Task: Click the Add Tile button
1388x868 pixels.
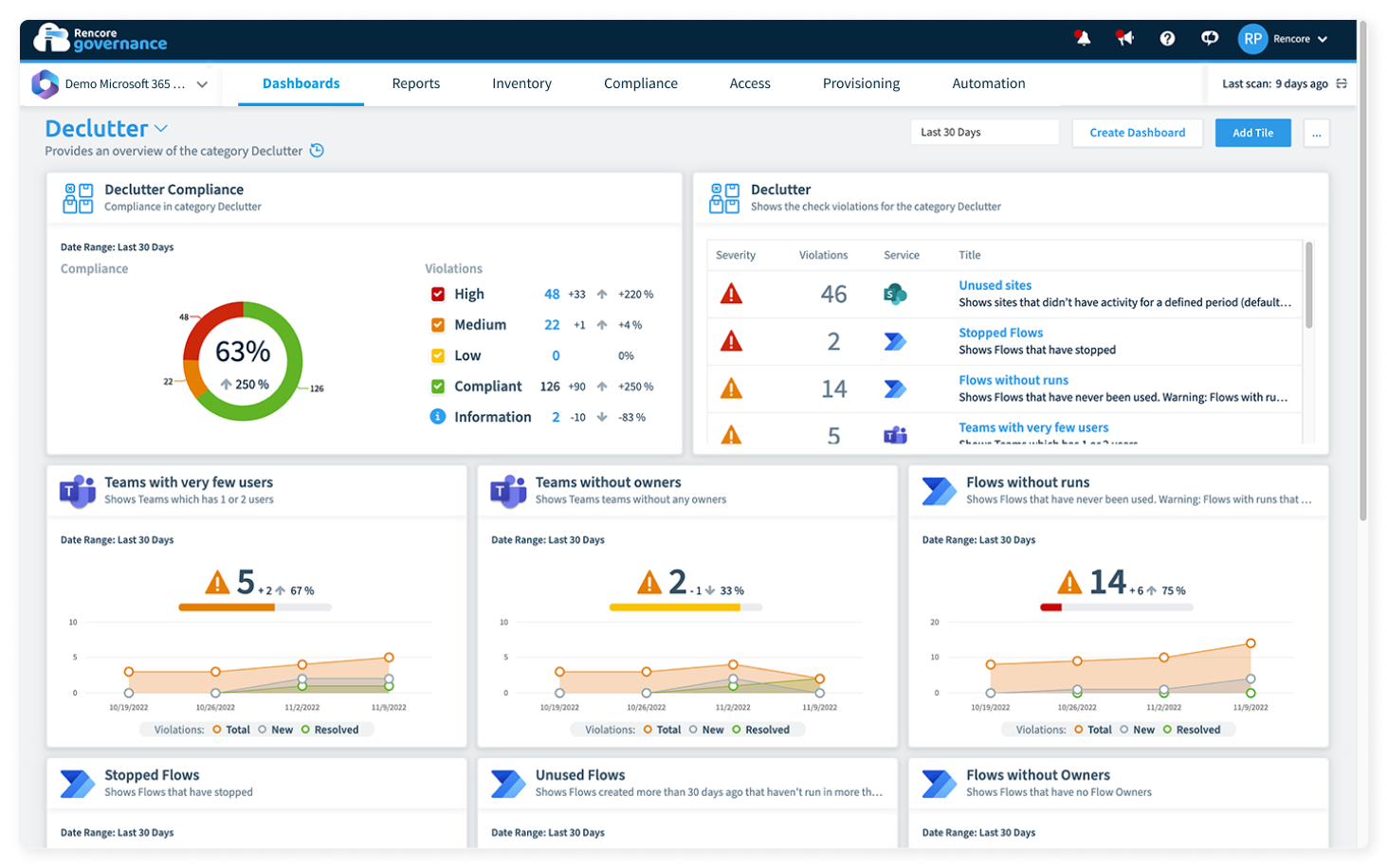Action: (x=1252, y=133)
